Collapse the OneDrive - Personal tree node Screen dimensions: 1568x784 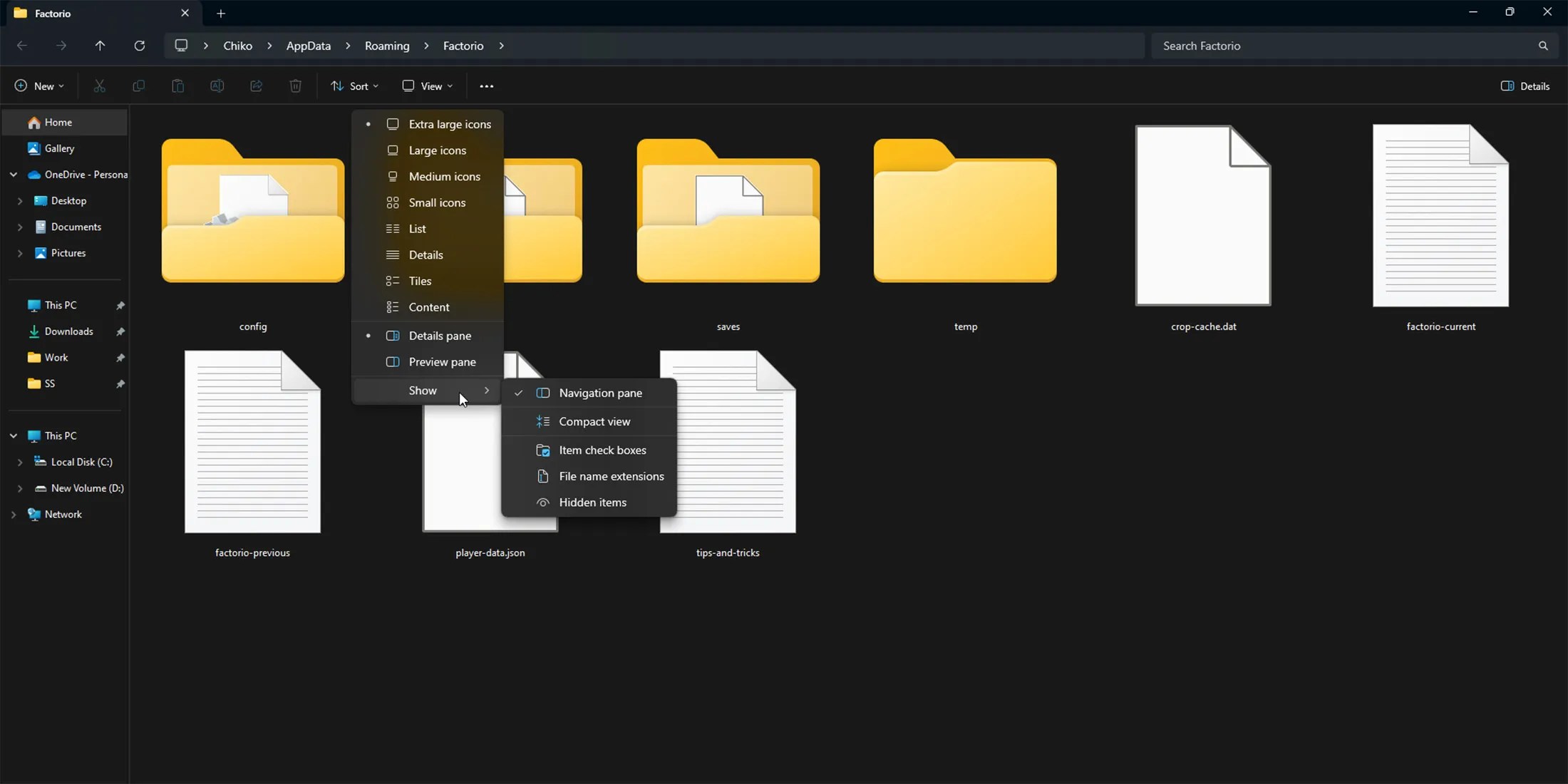pyautogui.click(x=14, y=175)
